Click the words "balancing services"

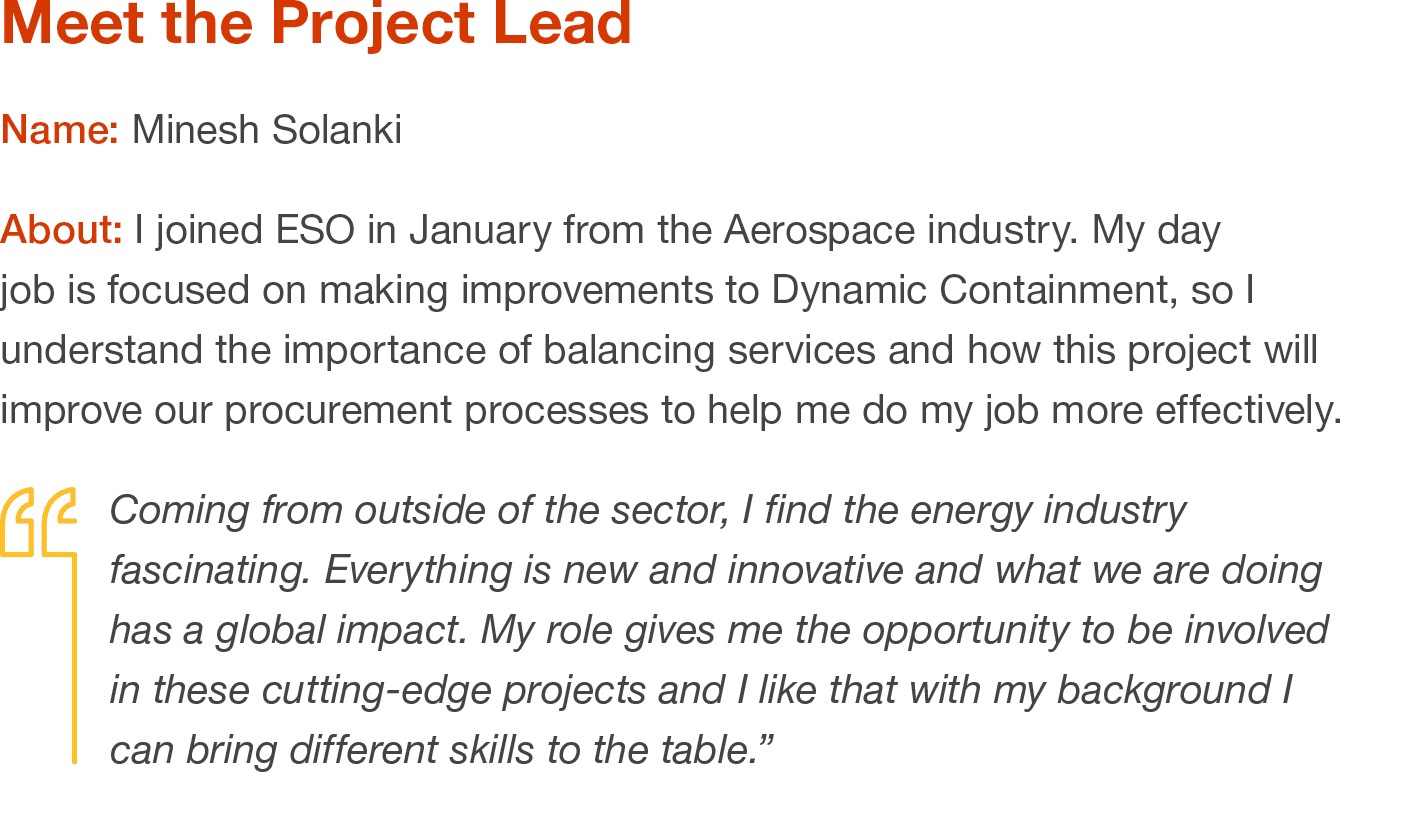pos(709,350)
